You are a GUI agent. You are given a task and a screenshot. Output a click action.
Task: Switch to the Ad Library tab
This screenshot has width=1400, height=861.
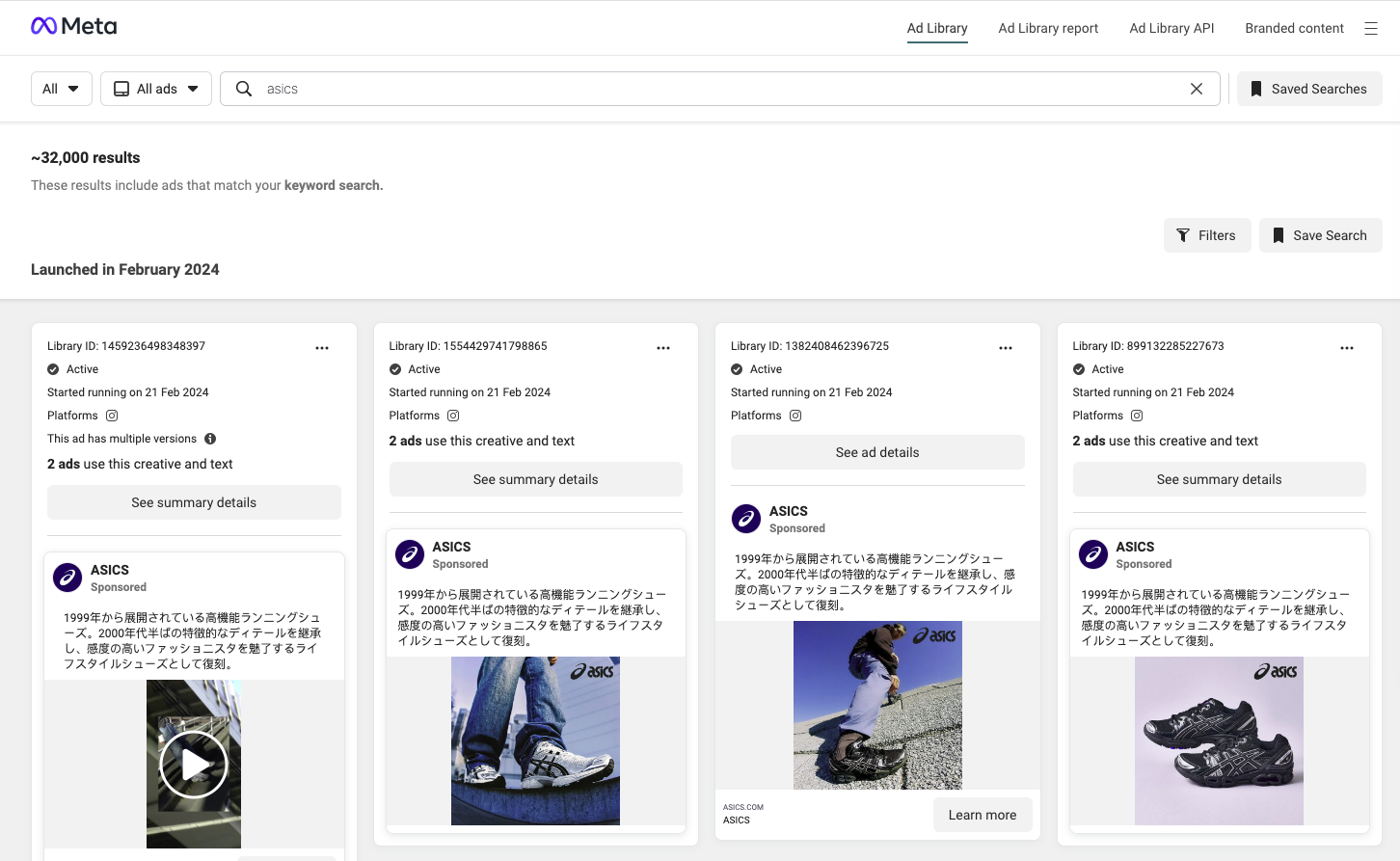tap(937, 28)
